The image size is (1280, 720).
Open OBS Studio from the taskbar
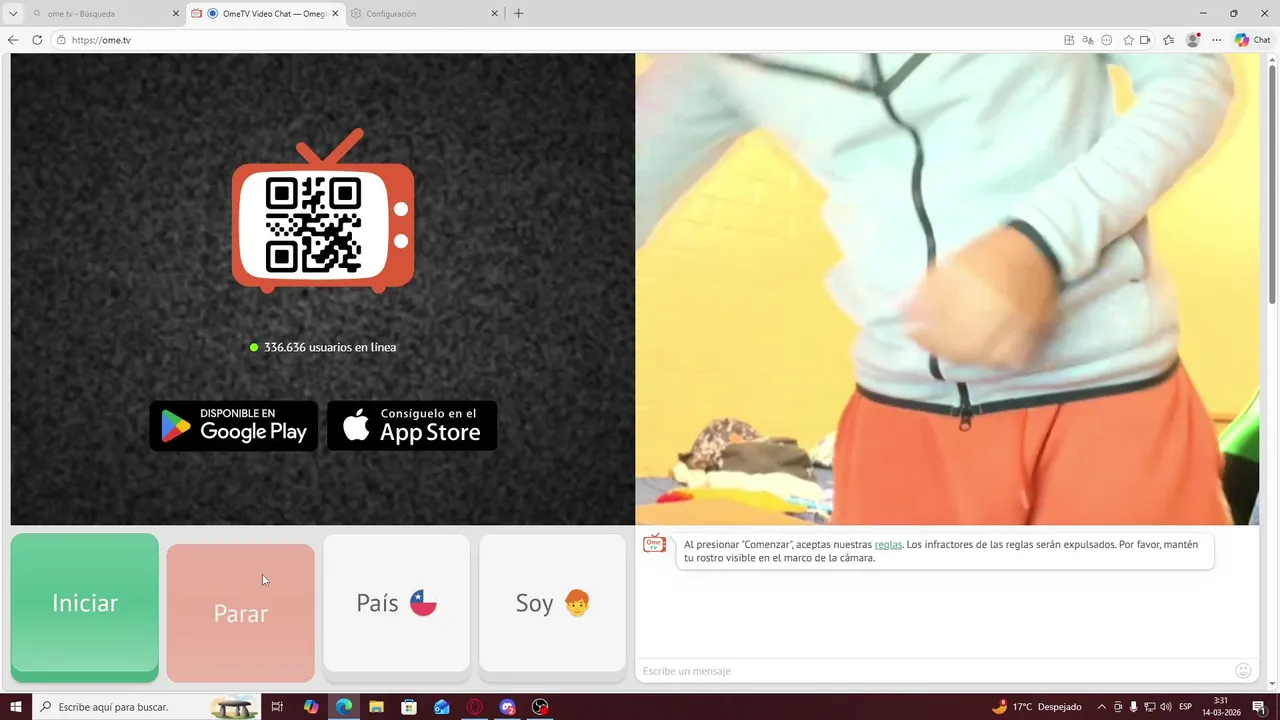click(x=541, y=707)
